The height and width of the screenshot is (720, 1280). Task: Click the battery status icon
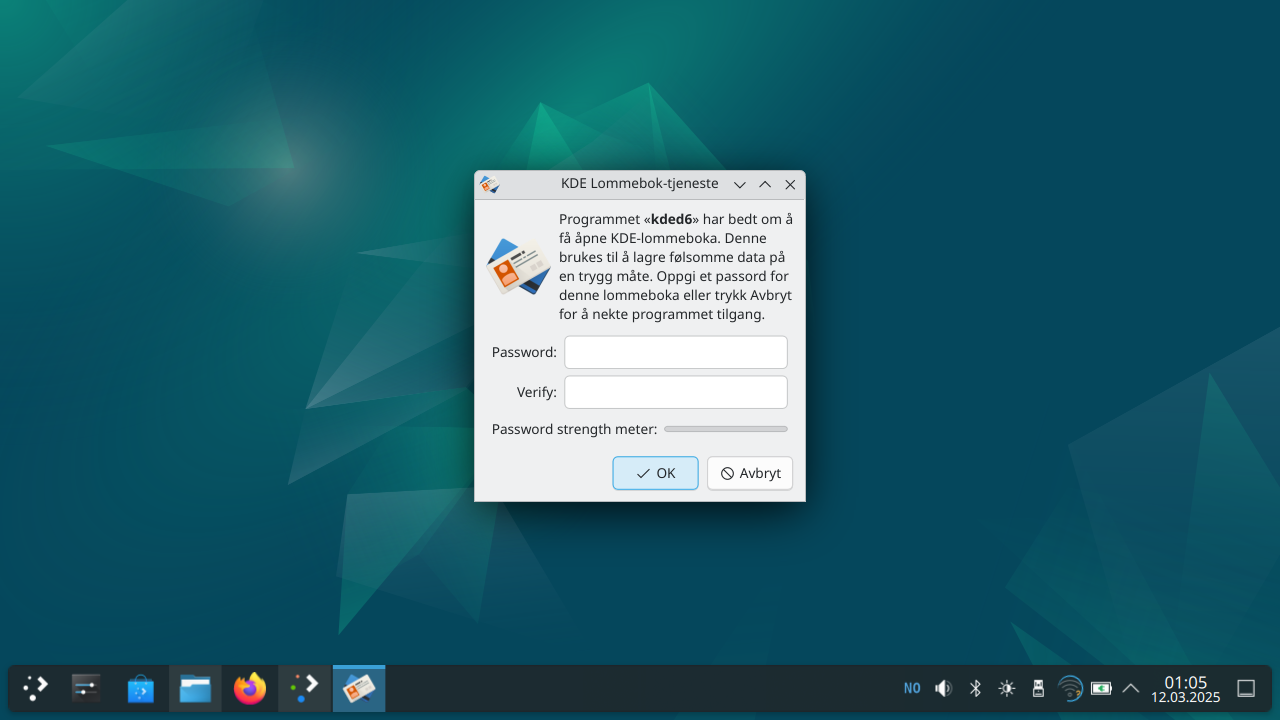click(1101, 688)
